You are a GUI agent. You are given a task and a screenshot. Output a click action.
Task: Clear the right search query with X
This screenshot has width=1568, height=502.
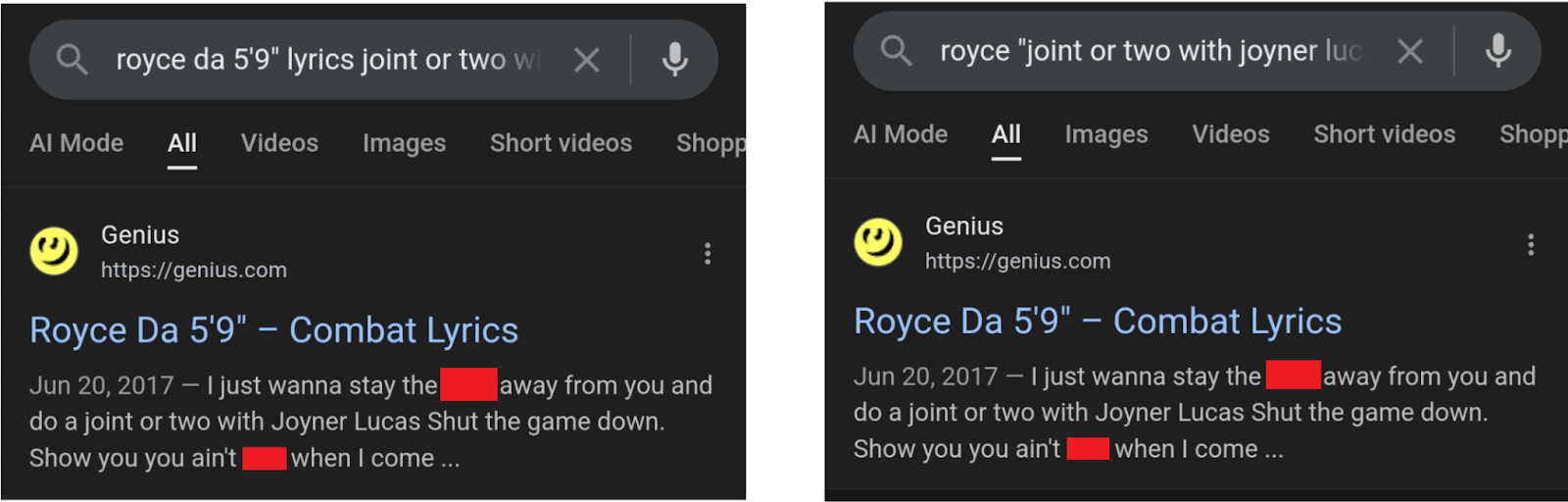[1410, 51]
